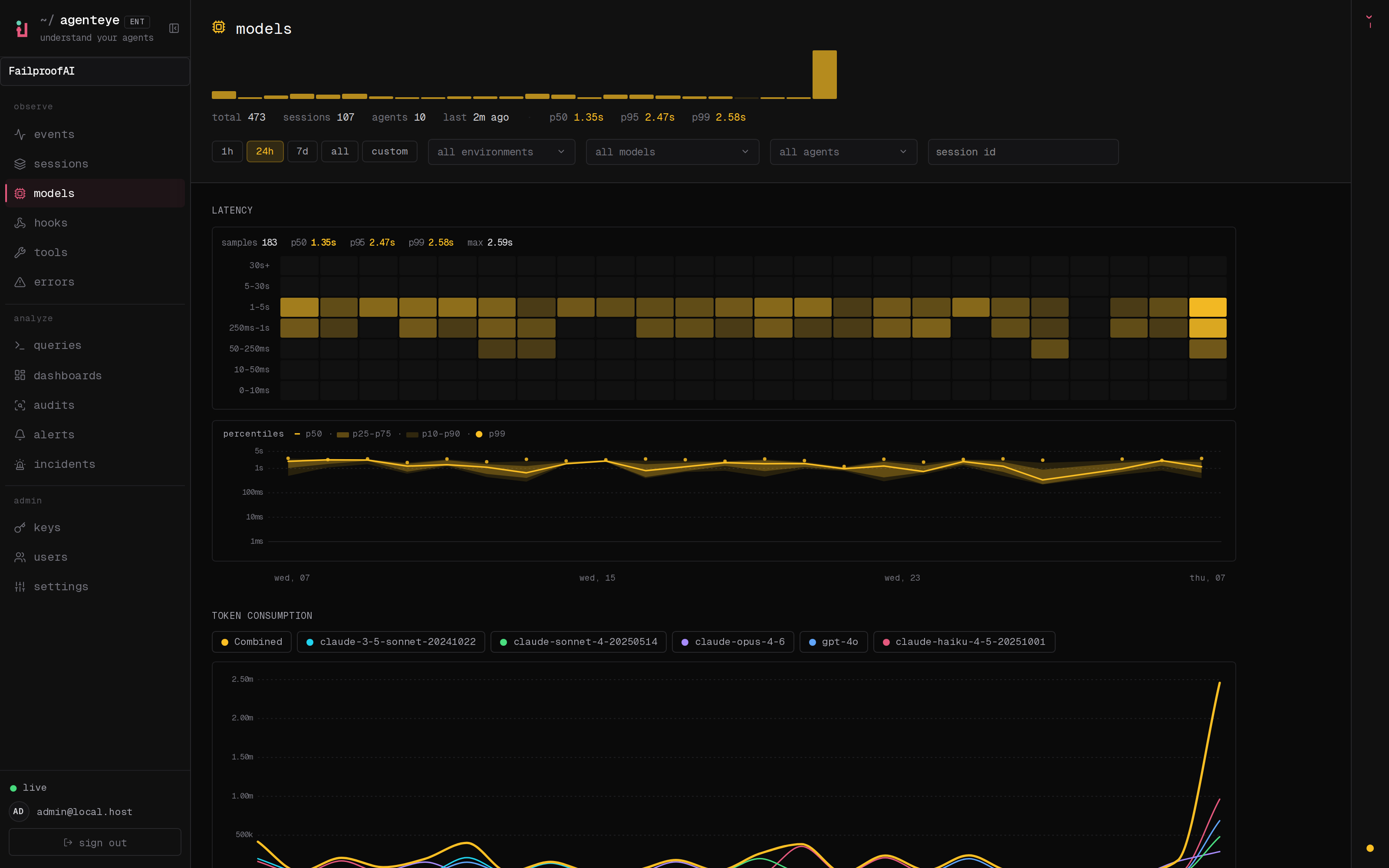Click the brightest 1-5s heatmap cell
This screenshot has width=1389, height=868.
1208,307
